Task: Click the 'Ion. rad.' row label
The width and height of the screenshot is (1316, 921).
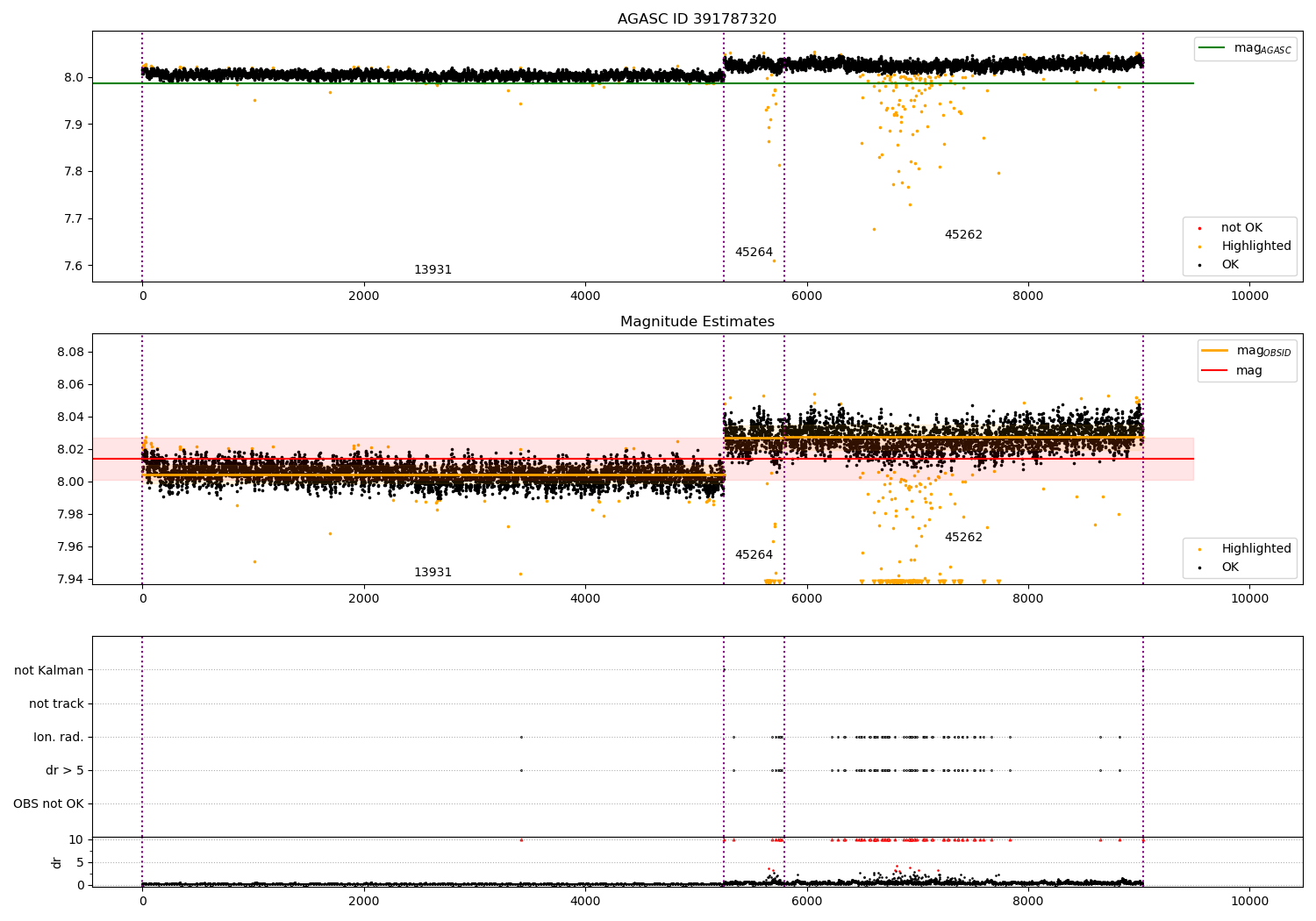Action: [x=59, y=738]
